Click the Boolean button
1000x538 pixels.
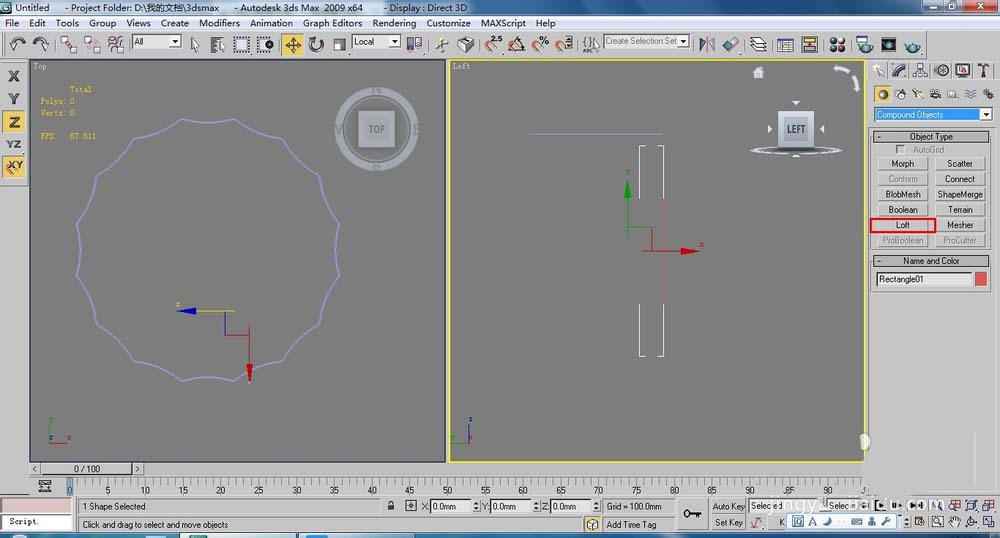pos(902,210)
